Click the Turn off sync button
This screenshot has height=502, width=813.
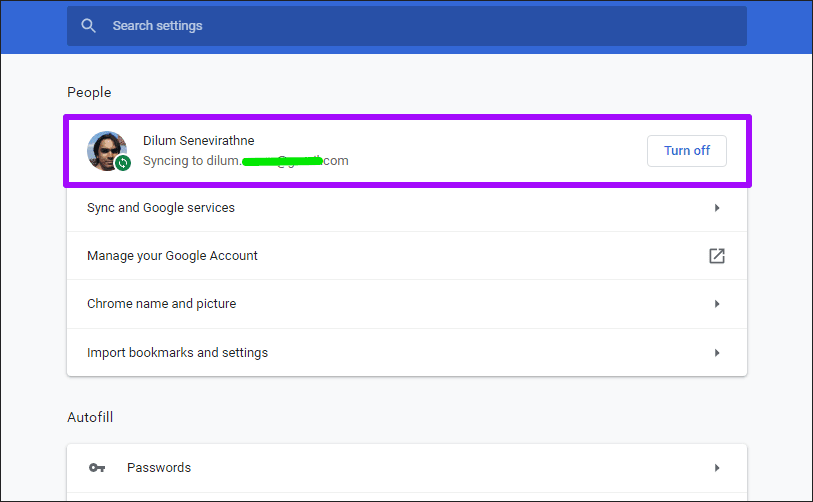(686, 151)
